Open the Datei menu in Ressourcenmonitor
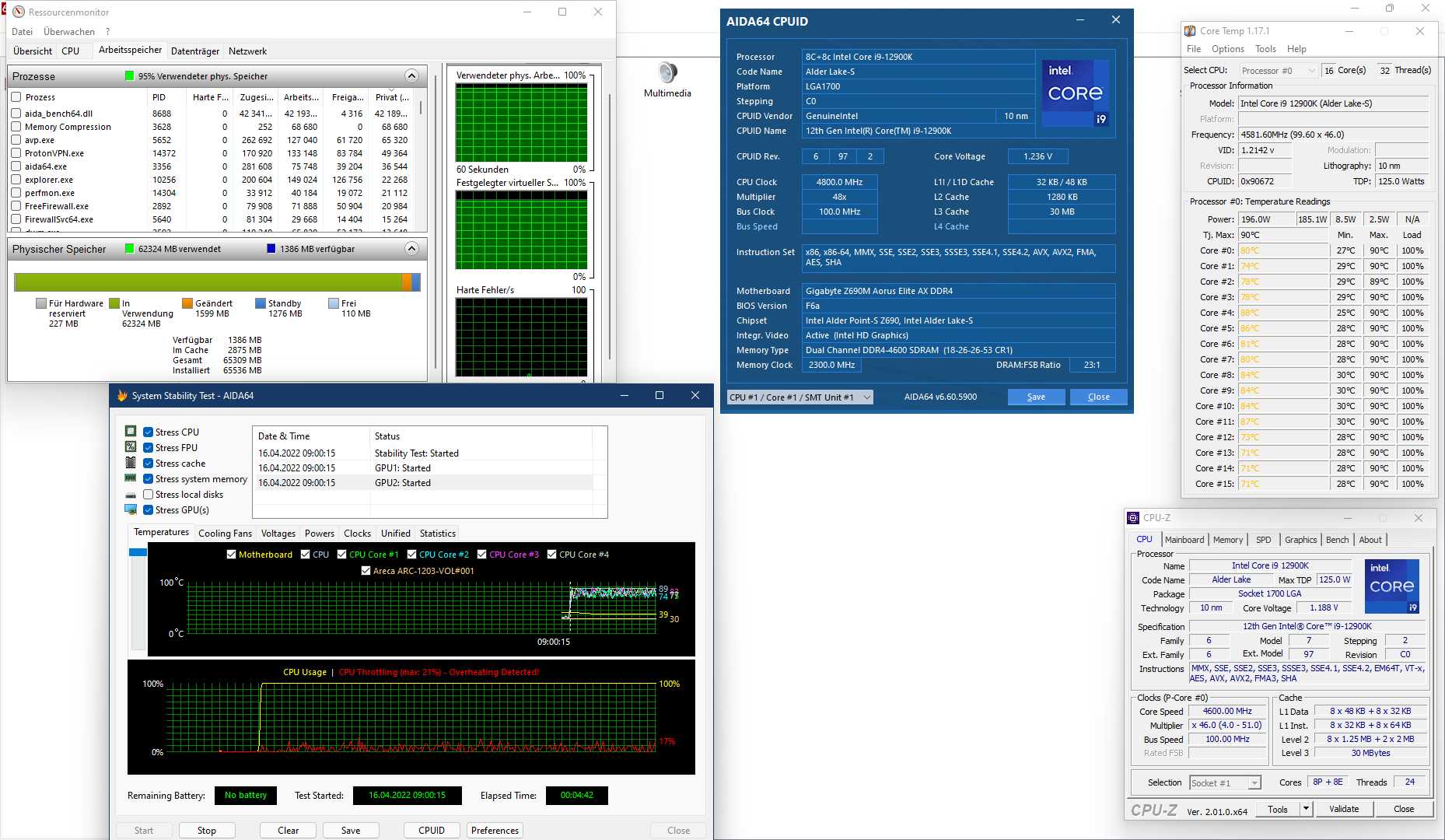This screenshot has height=840, width=1445. 23,32
